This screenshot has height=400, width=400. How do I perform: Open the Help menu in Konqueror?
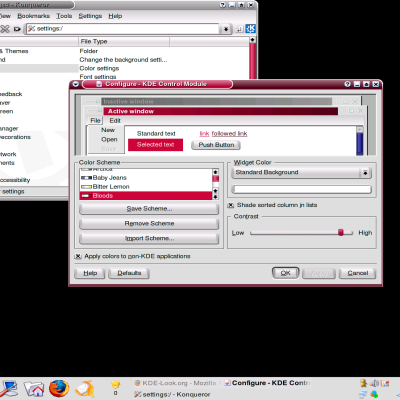[115, 16]
